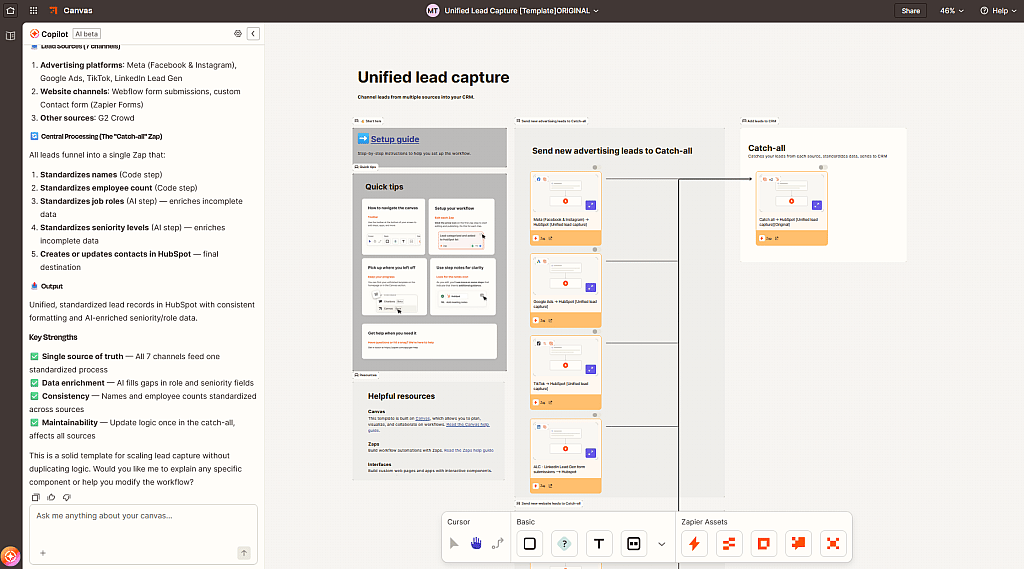This screenshot has width=1024, height=569.
Task: Open the Help menu
Action: pos(999,10)
